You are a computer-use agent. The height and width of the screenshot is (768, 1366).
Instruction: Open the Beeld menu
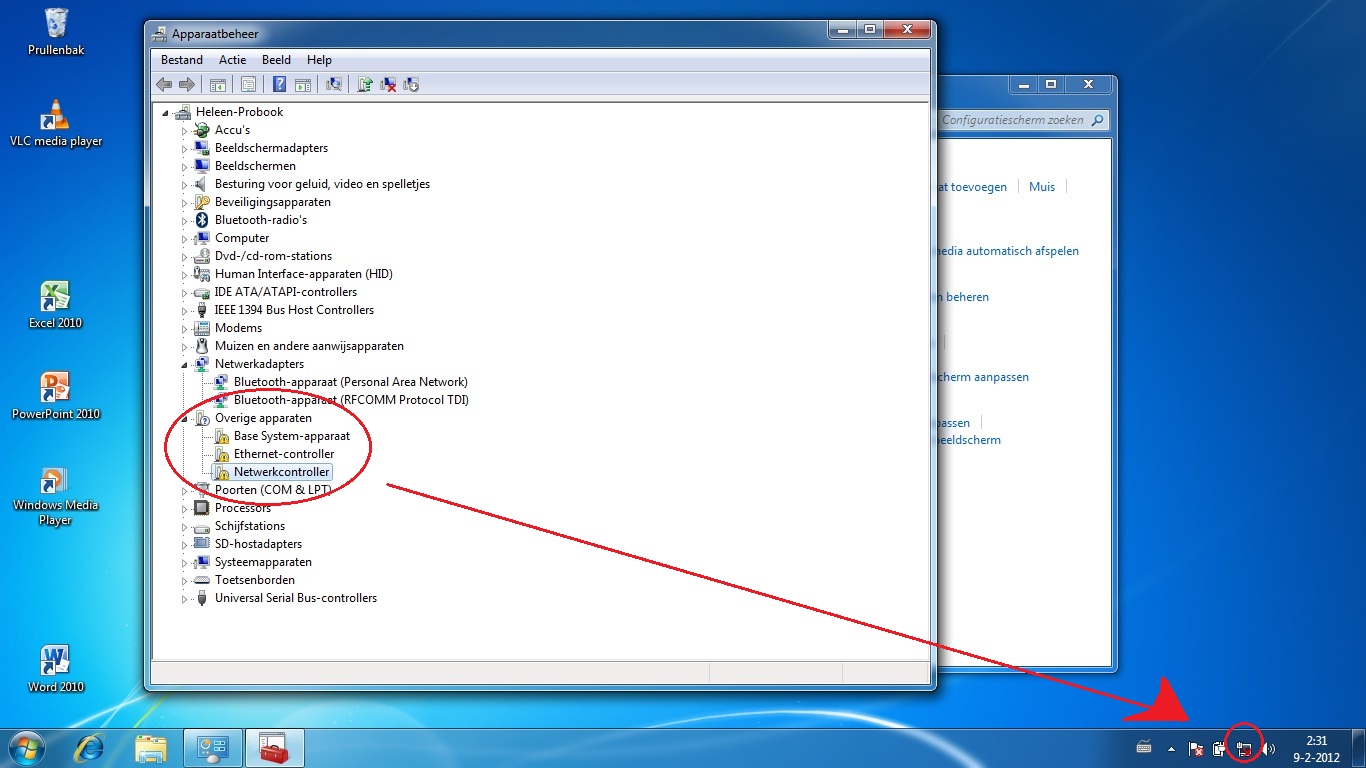pyautogui.click(x=276, y=60)
